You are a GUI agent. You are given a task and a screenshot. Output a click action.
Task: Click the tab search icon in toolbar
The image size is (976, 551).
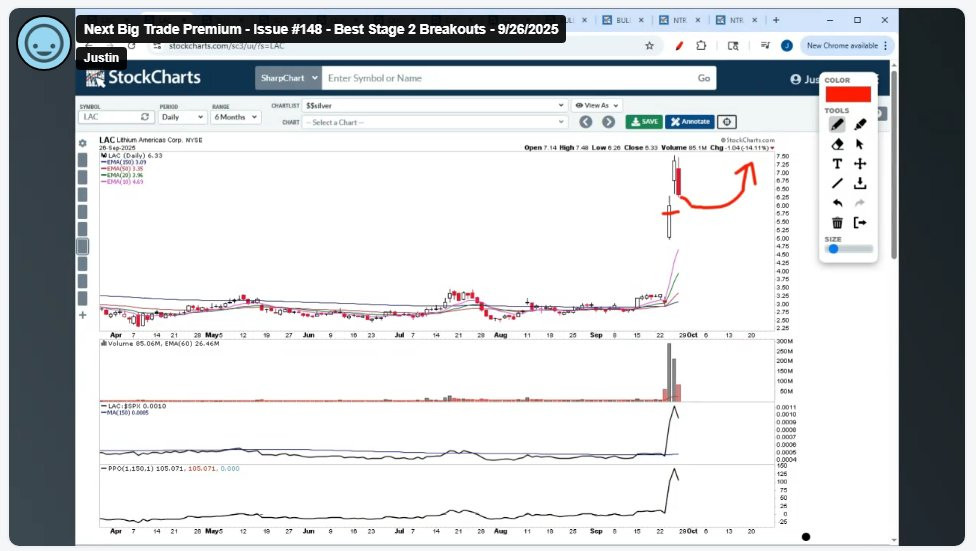pos(733,45)
